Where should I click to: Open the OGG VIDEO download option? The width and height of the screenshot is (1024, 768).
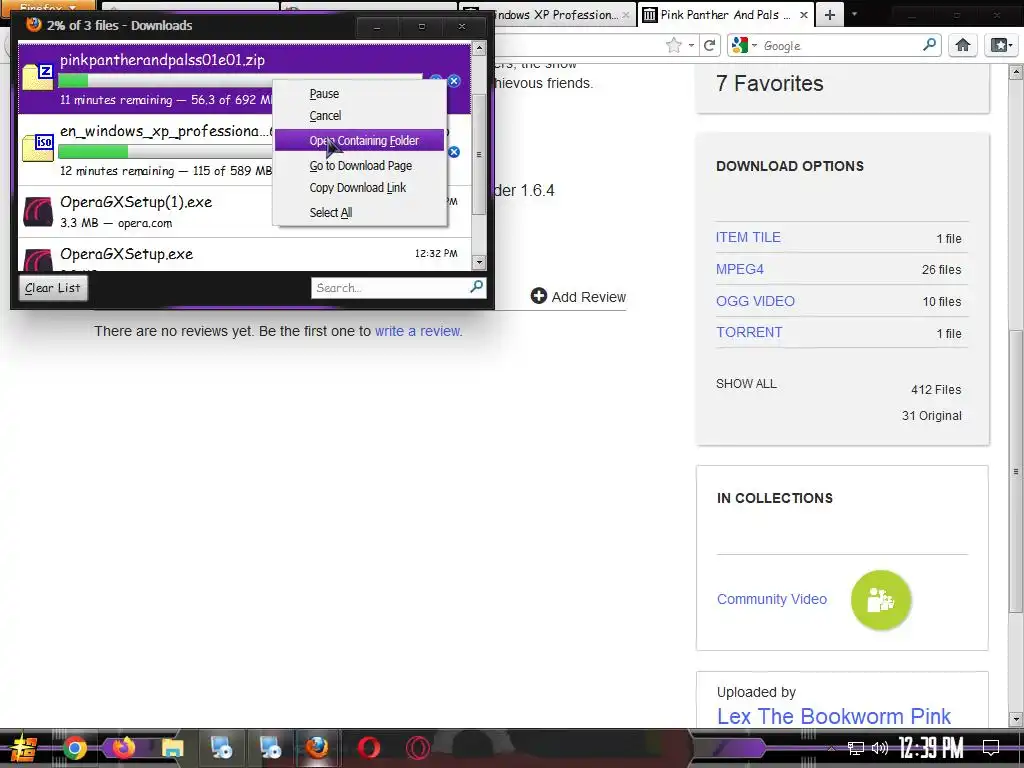(756, 301)
